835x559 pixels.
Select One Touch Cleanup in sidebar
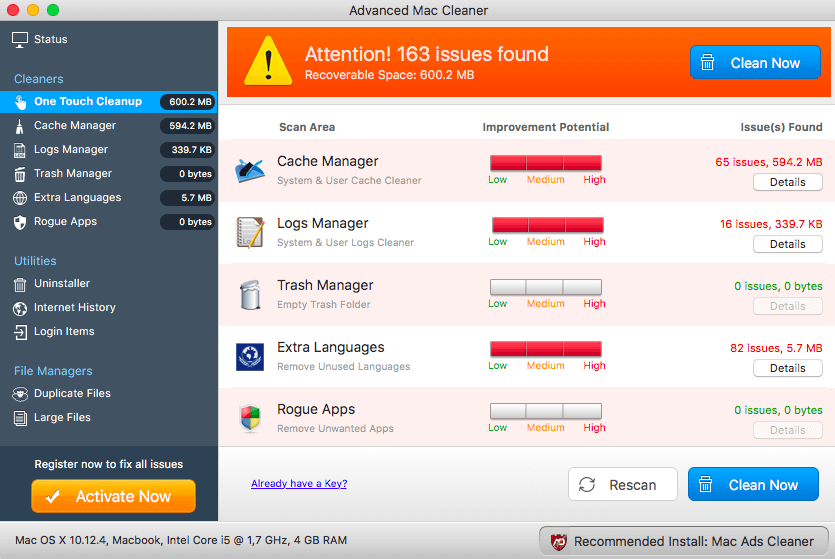coord(87,102)
